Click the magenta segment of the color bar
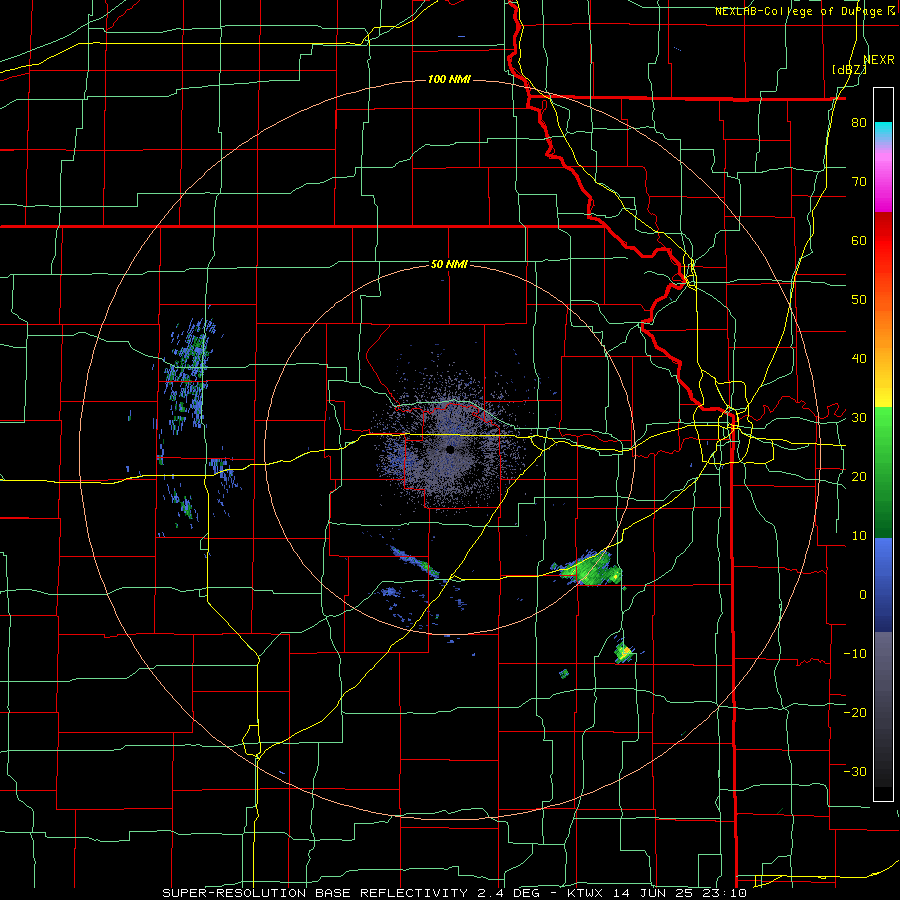 coord(883,184)
